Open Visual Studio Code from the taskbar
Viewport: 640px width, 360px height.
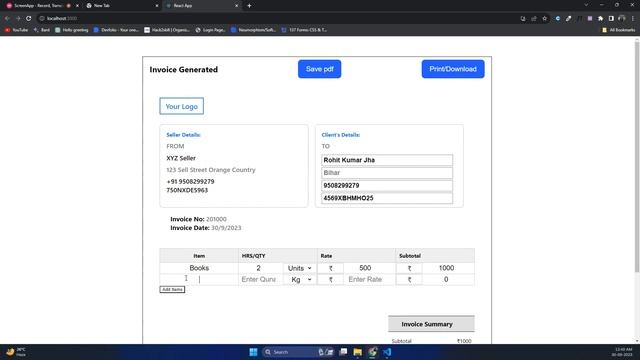[387, 352]
